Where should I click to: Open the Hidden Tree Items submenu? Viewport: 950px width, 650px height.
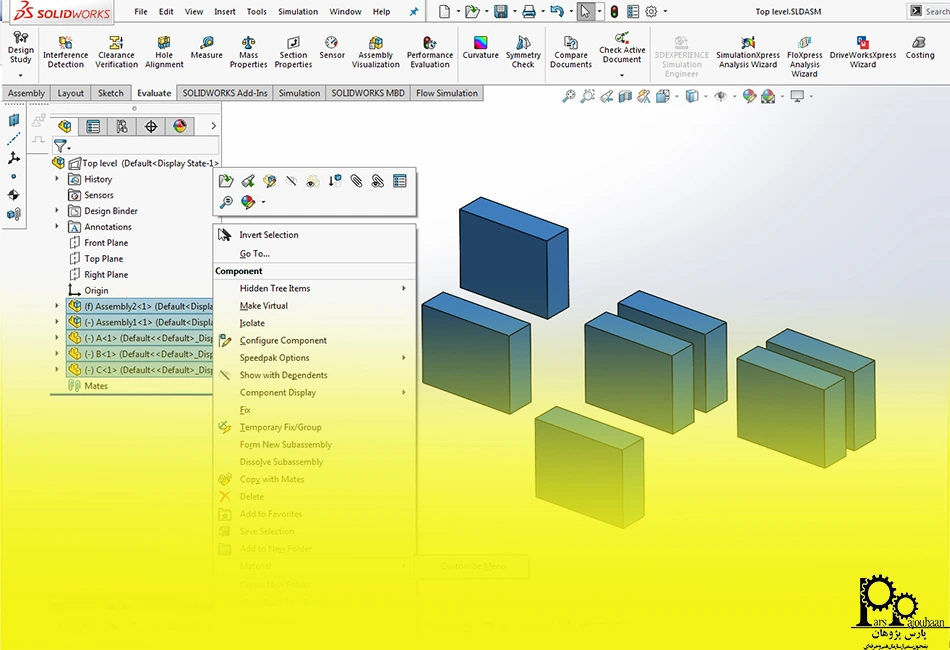[315, 288]
